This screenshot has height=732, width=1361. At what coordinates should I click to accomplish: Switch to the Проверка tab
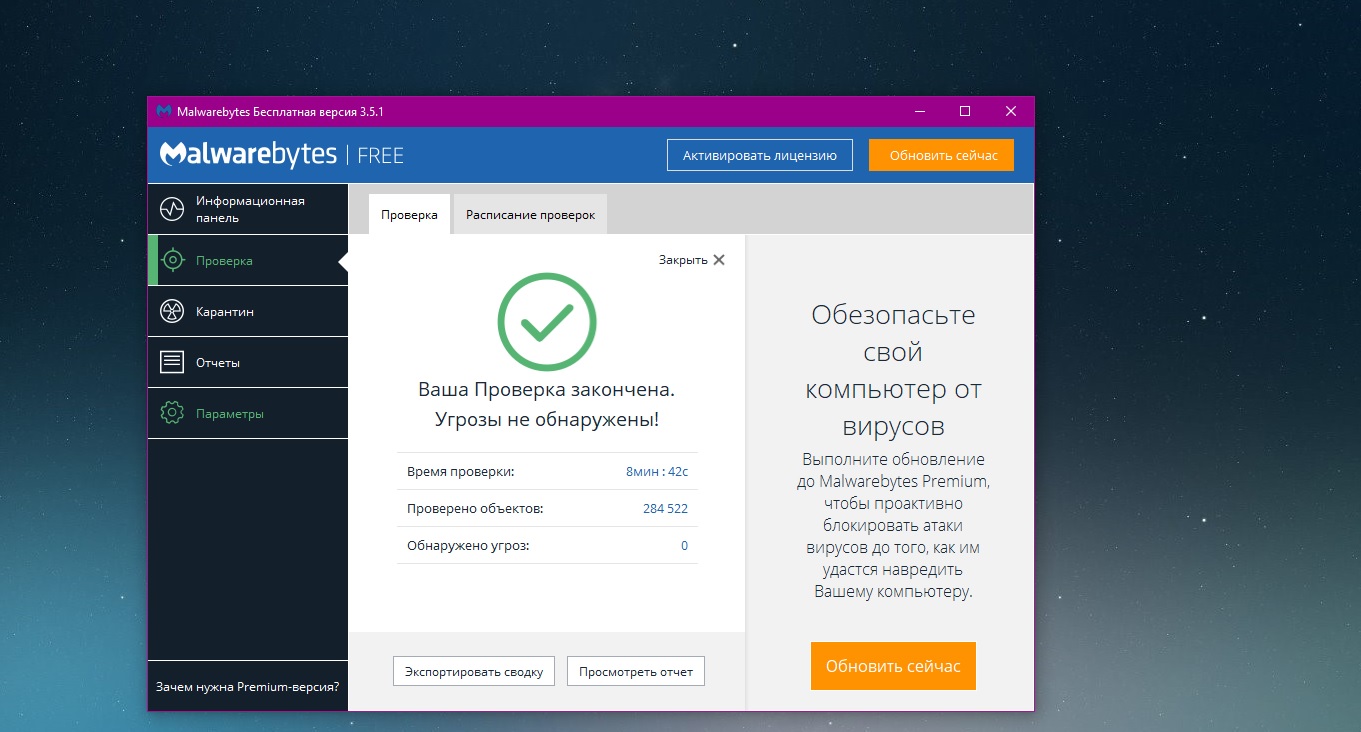409,215
